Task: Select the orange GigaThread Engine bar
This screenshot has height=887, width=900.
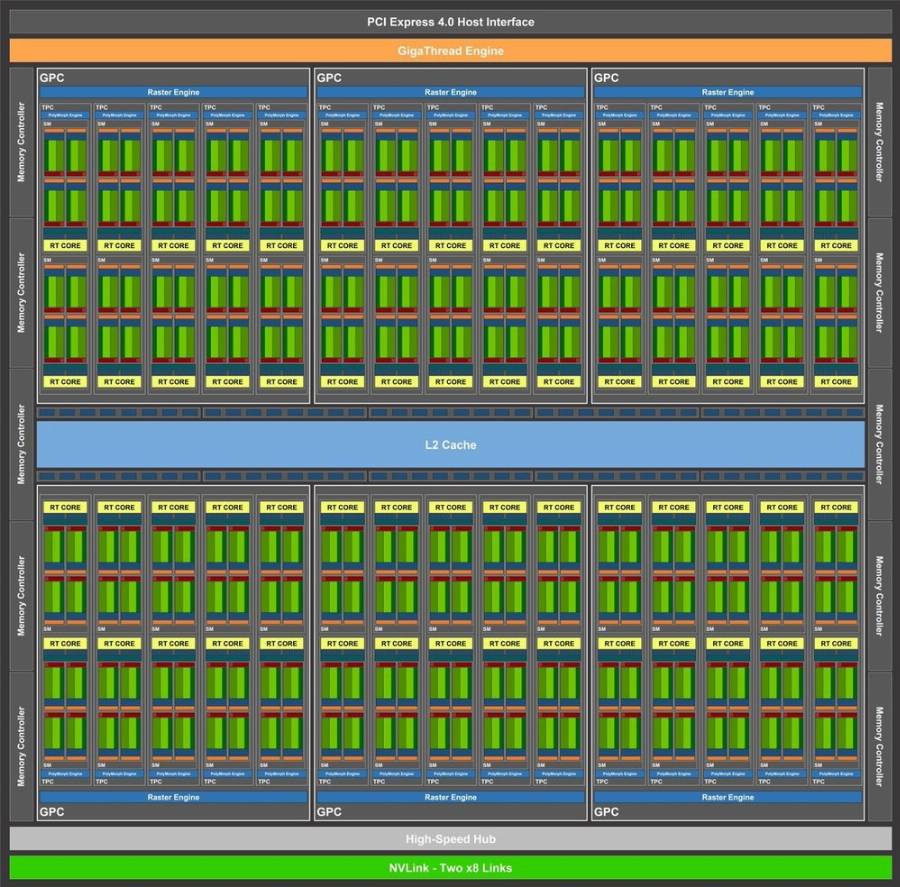Action: (x=451, y=51)
